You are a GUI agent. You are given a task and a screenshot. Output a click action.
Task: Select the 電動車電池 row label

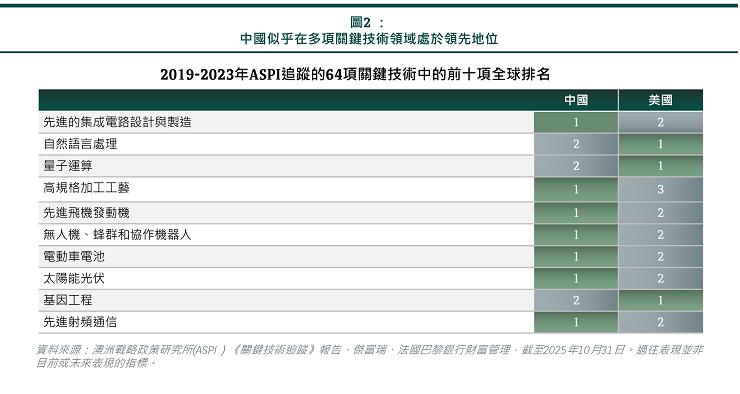[x=74, y=256]
